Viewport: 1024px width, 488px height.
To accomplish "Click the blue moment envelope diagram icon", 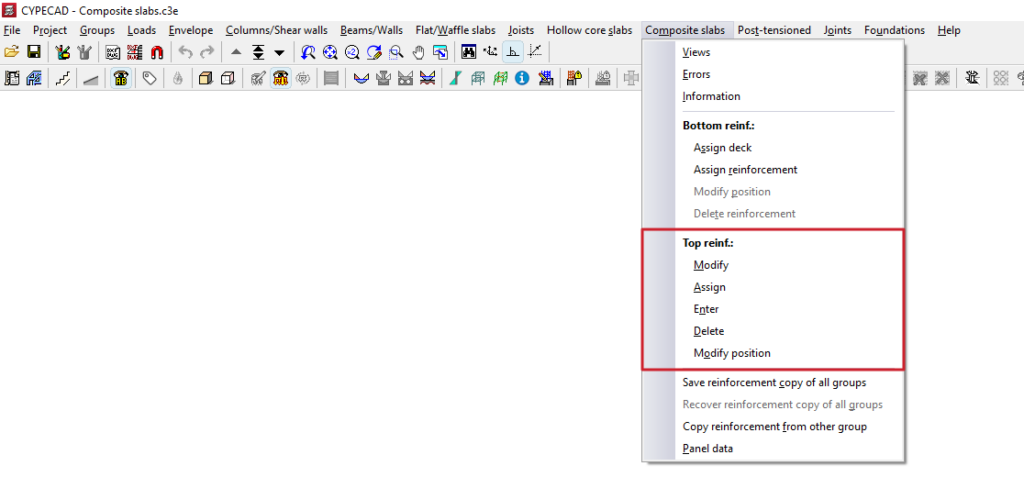I will (x=360, y=79).
